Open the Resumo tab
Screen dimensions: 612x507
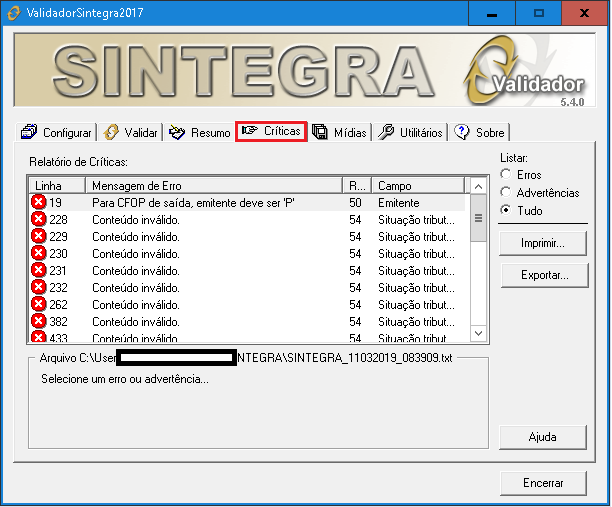coord(199,132)
